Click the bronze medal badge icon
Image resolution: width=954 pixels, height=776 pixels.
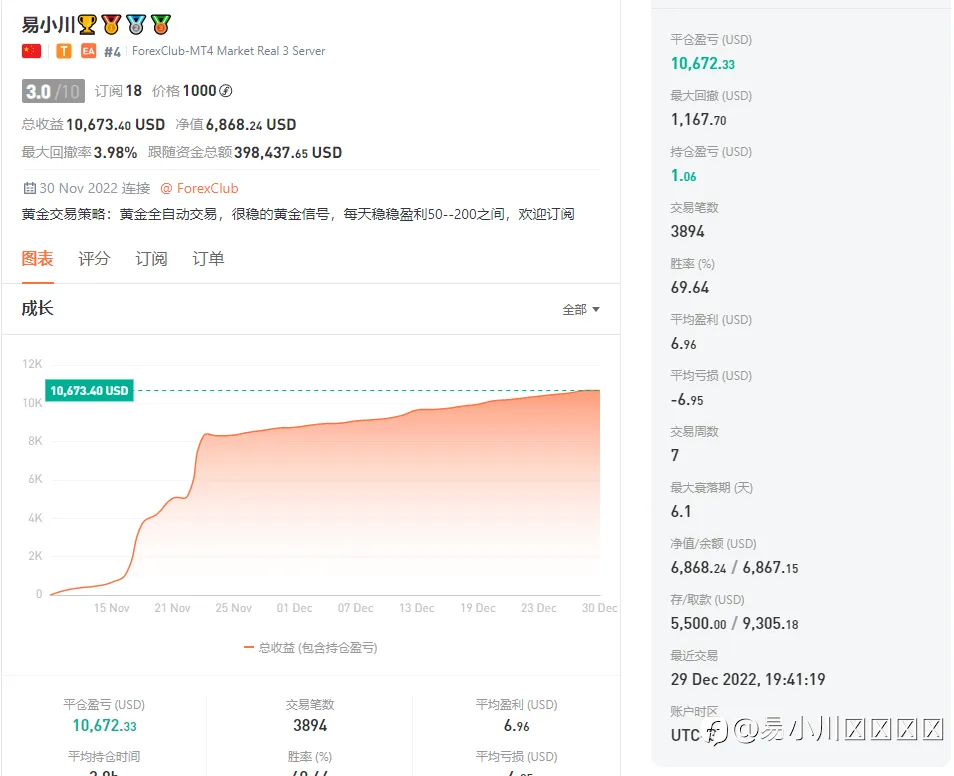coord(161,24)
